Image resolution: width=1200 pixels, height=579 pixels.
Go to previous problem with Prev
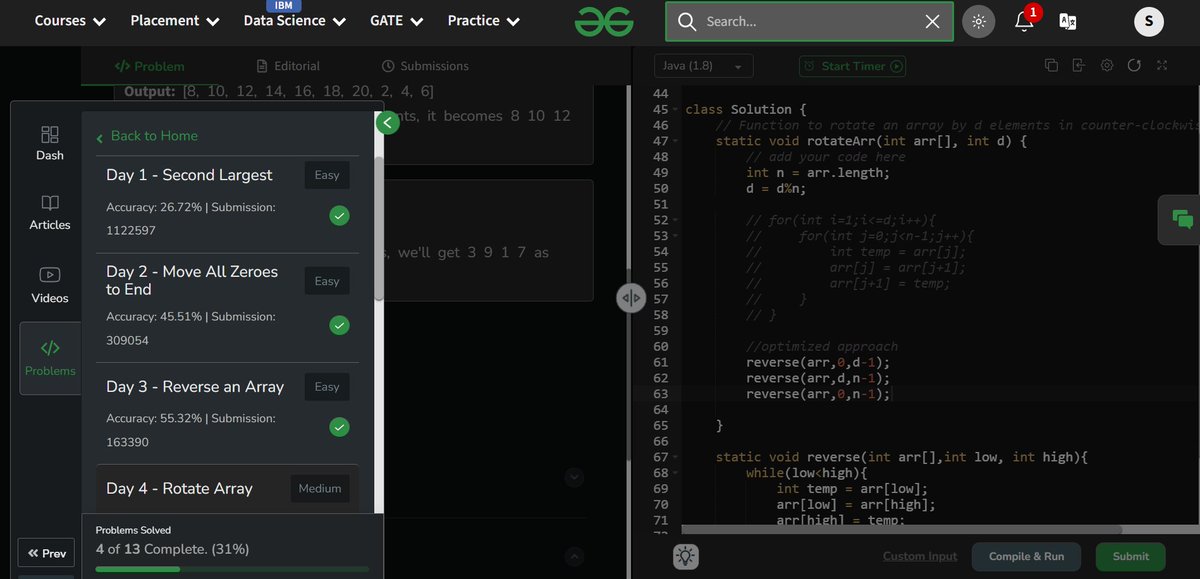46,553
